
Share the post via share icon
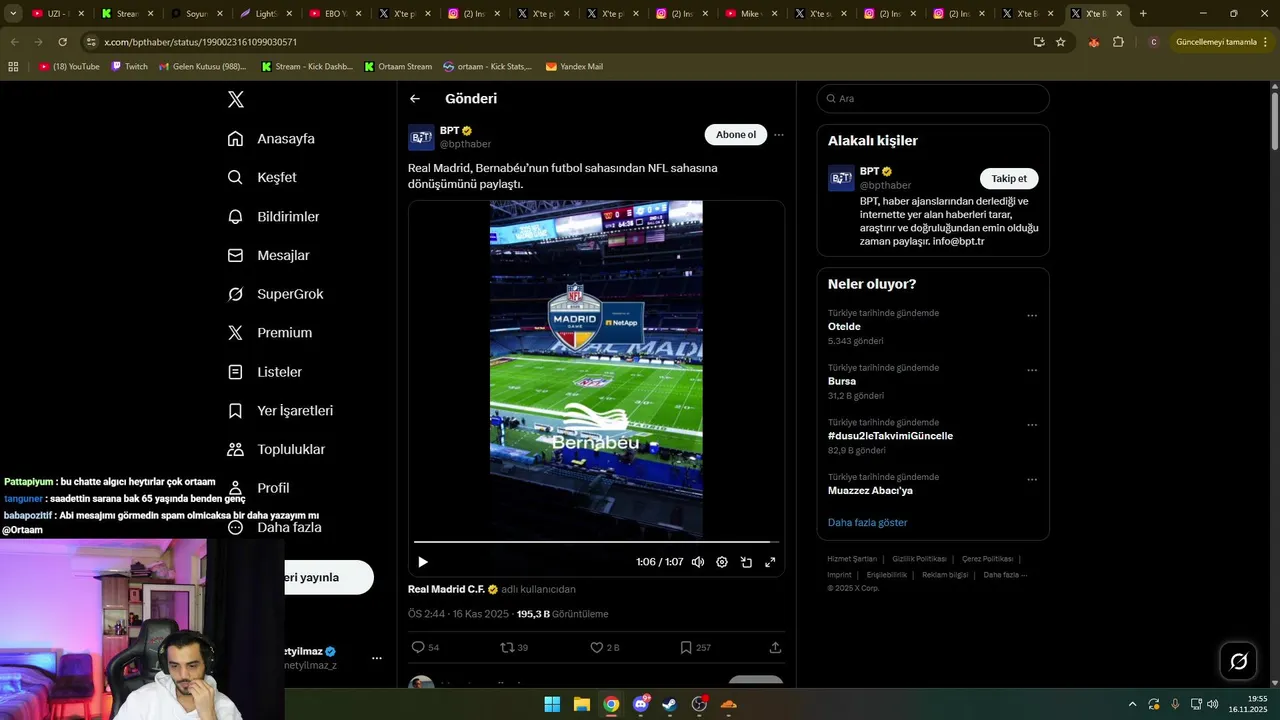point(775,647)
